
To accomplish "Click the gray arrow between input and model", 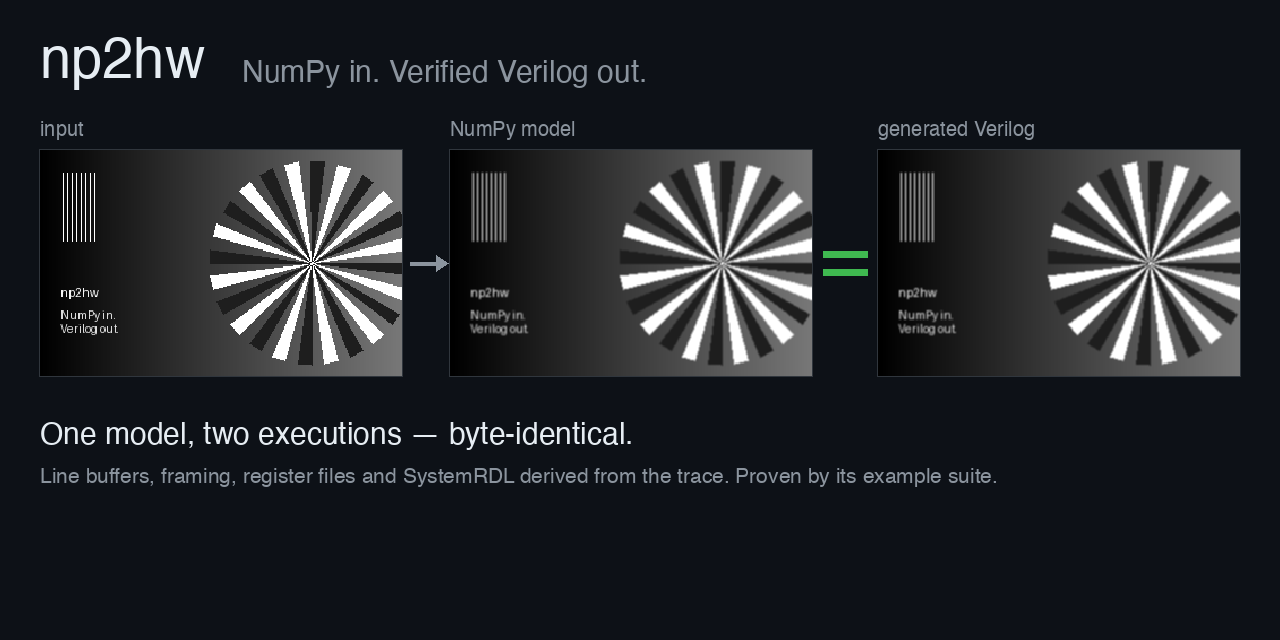I will point(429,263).
